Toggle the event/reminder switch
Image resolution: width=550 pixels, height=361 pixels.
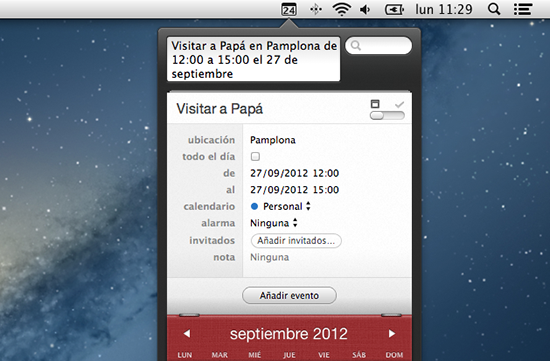click(x=387, y=115)
